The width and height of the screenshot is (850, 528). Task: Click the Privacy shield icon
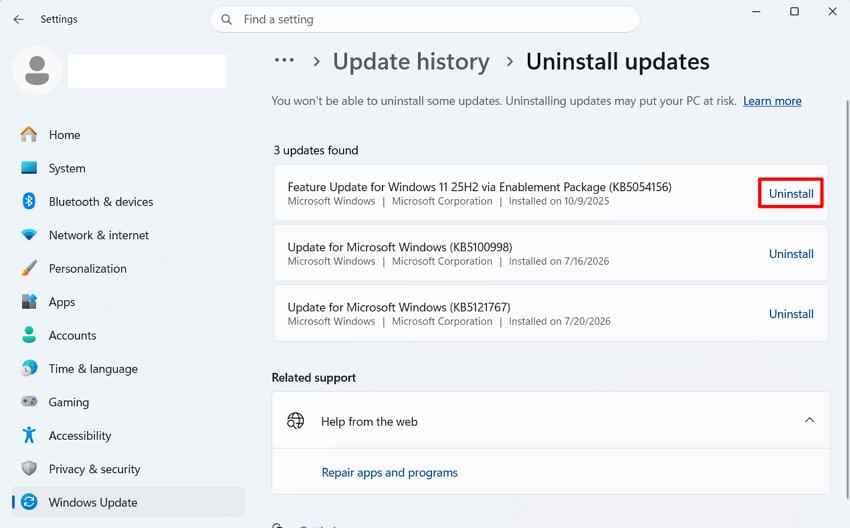point(29,468)
